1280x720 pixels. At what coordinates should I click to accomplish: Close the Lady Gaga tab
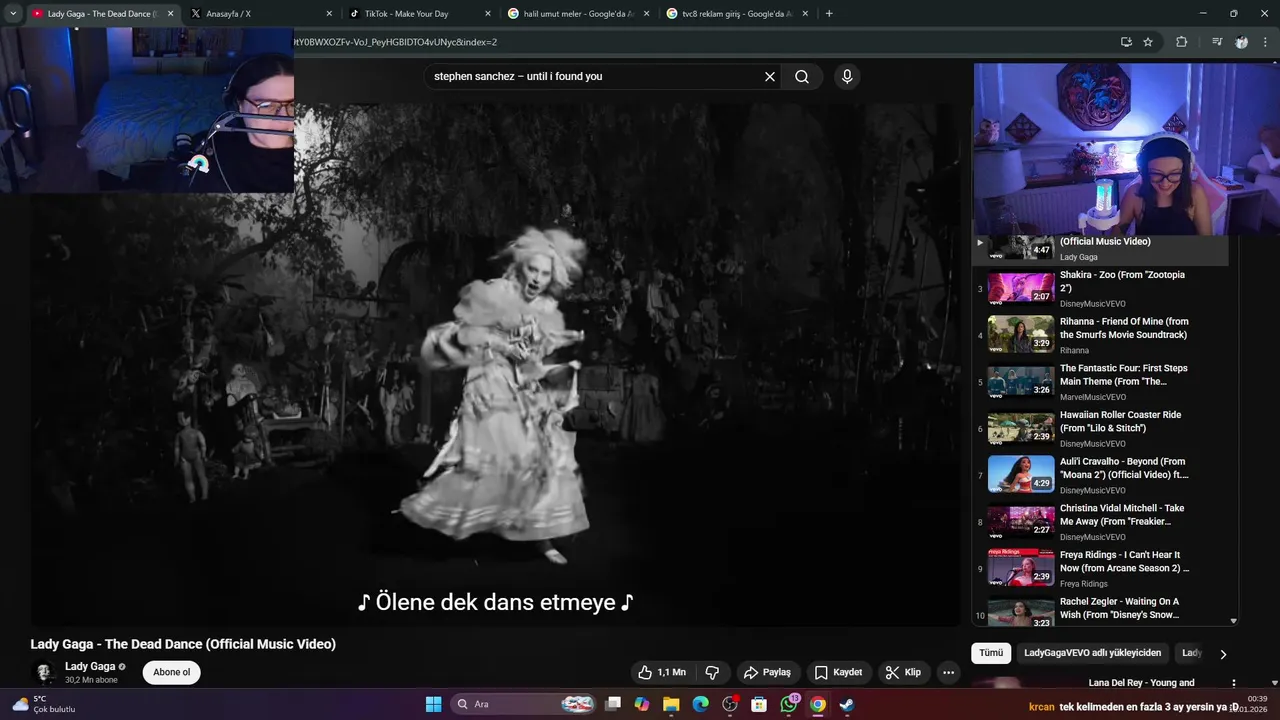click(170, 14)
